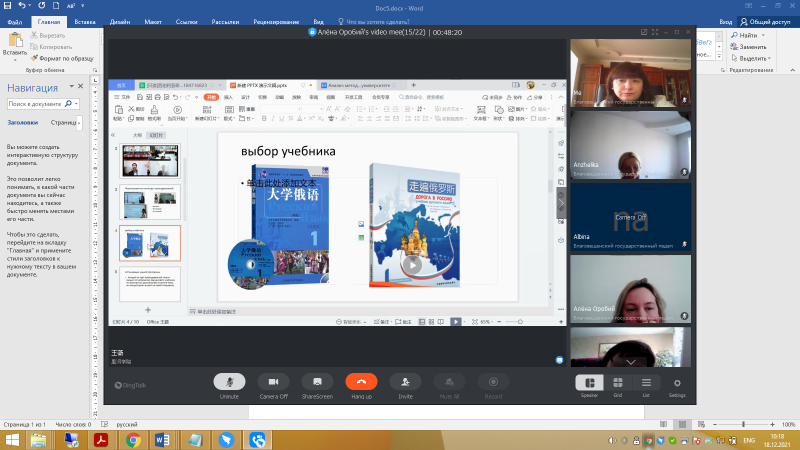Expand the Найти dropdown arrow
Image resolution: width=800 pixels, height=450 pixels.
tap(765, 35)
